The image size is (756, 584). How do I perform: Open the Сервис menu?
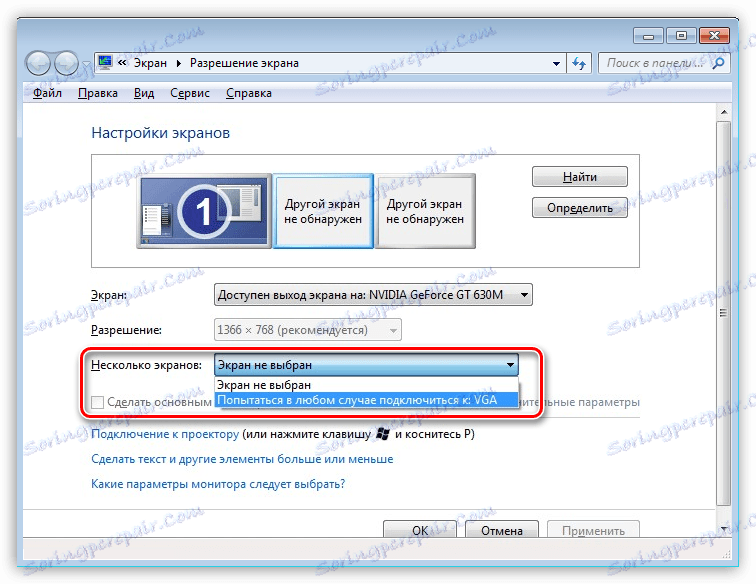tap(190, 93)
